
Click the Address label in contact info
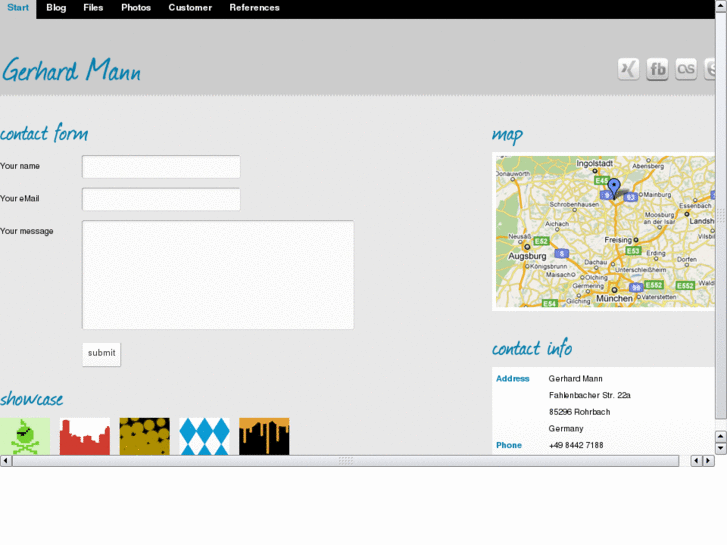pyautogui.click(x=512, y=378)
